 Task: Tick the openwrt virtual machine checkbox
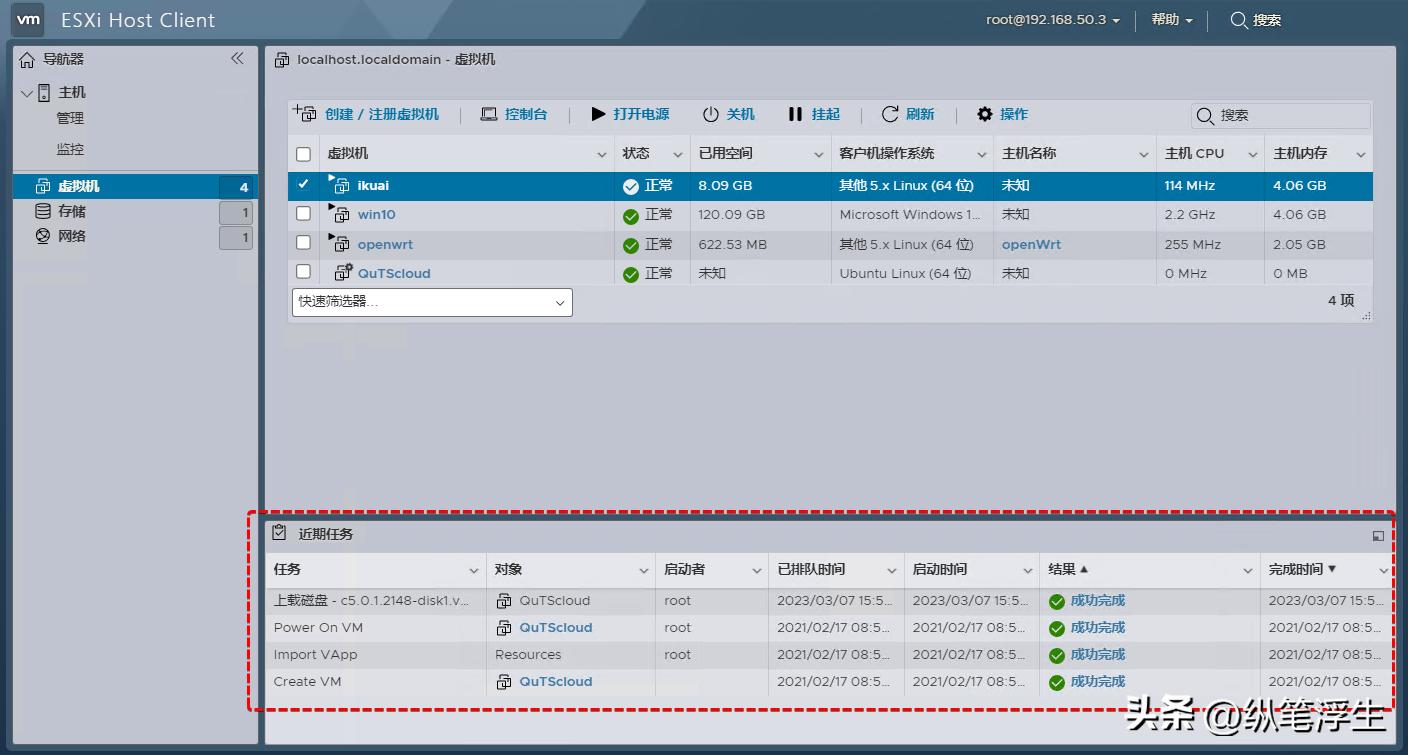[x=304, y=243]
